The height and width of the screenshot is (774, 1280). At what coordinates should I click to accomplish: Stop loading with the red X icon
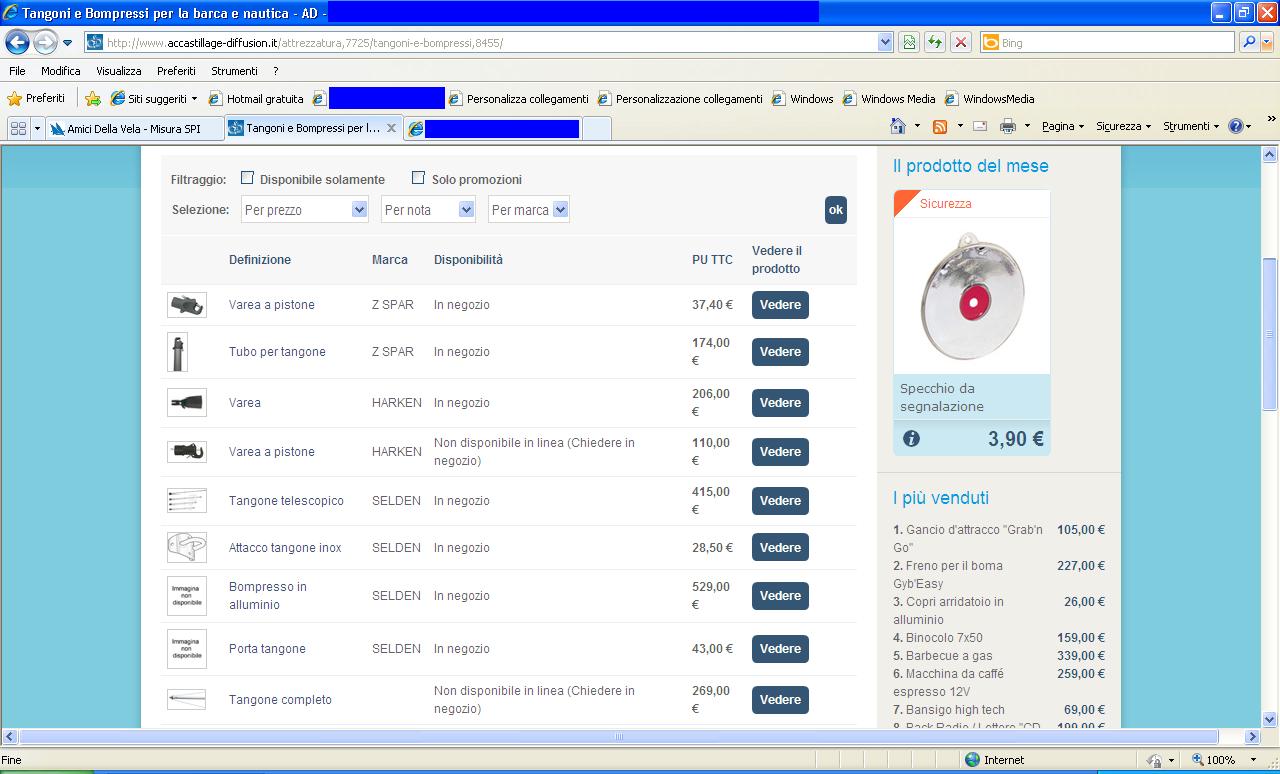coord(961,42)
